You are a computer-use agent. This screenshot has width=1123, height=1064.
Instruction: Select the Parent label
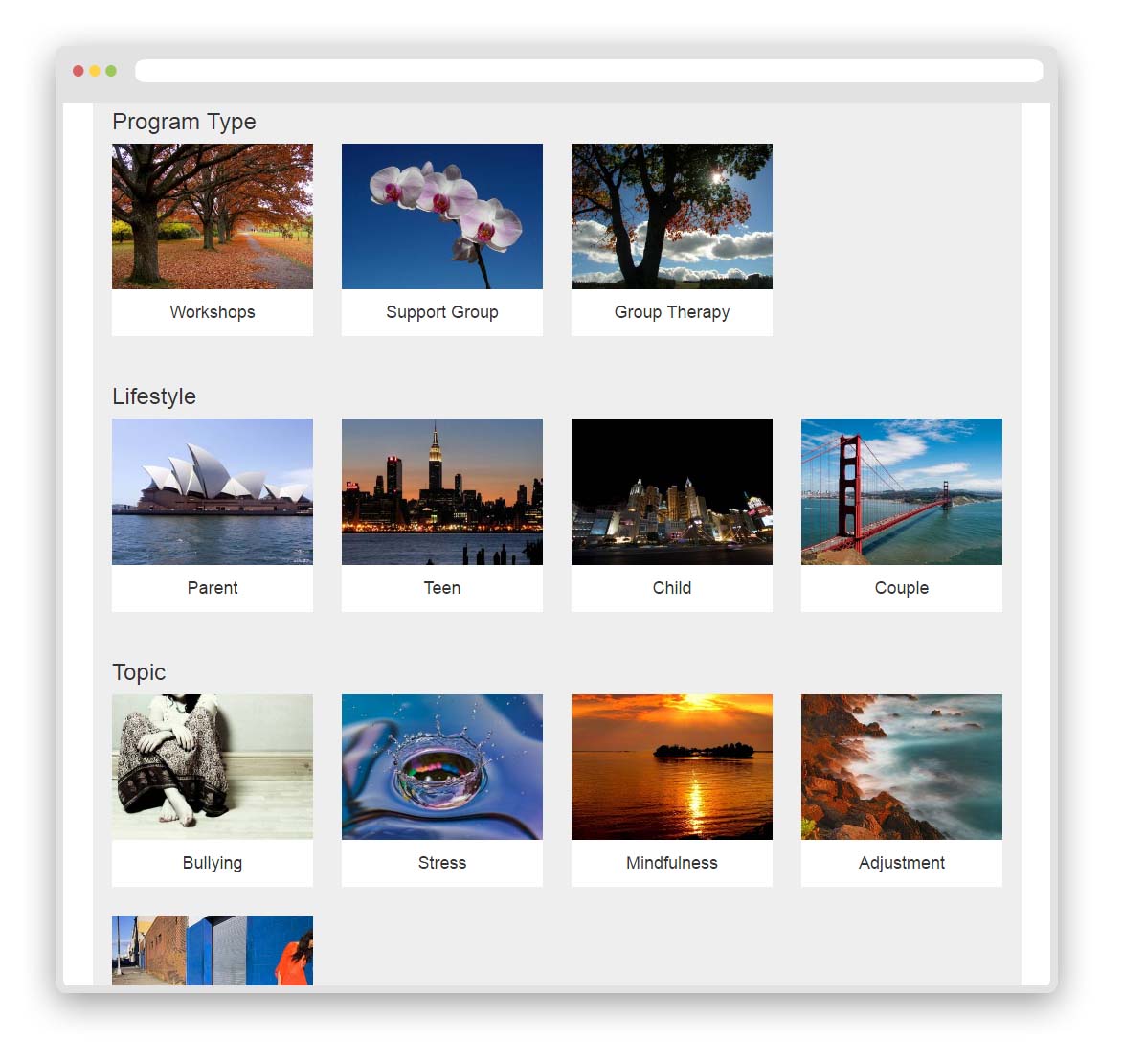point(212,587)
